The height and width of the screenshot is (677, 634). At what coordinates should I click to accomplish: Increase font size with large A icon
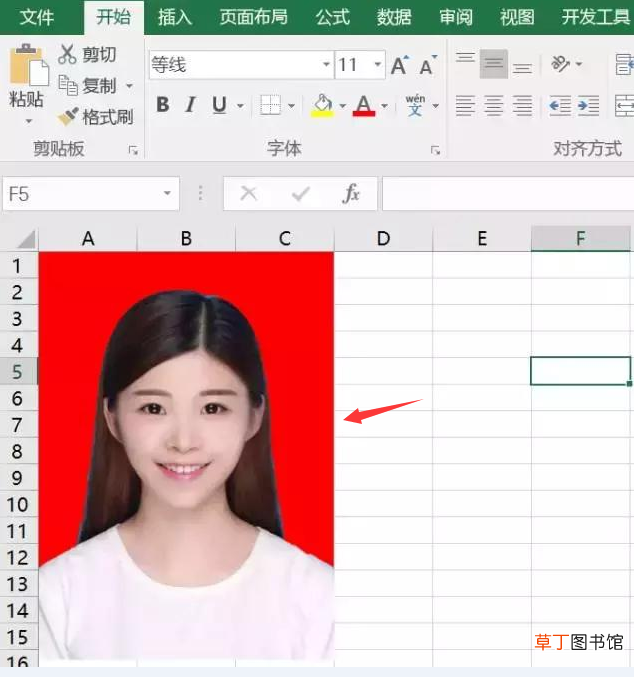point(400,65)
